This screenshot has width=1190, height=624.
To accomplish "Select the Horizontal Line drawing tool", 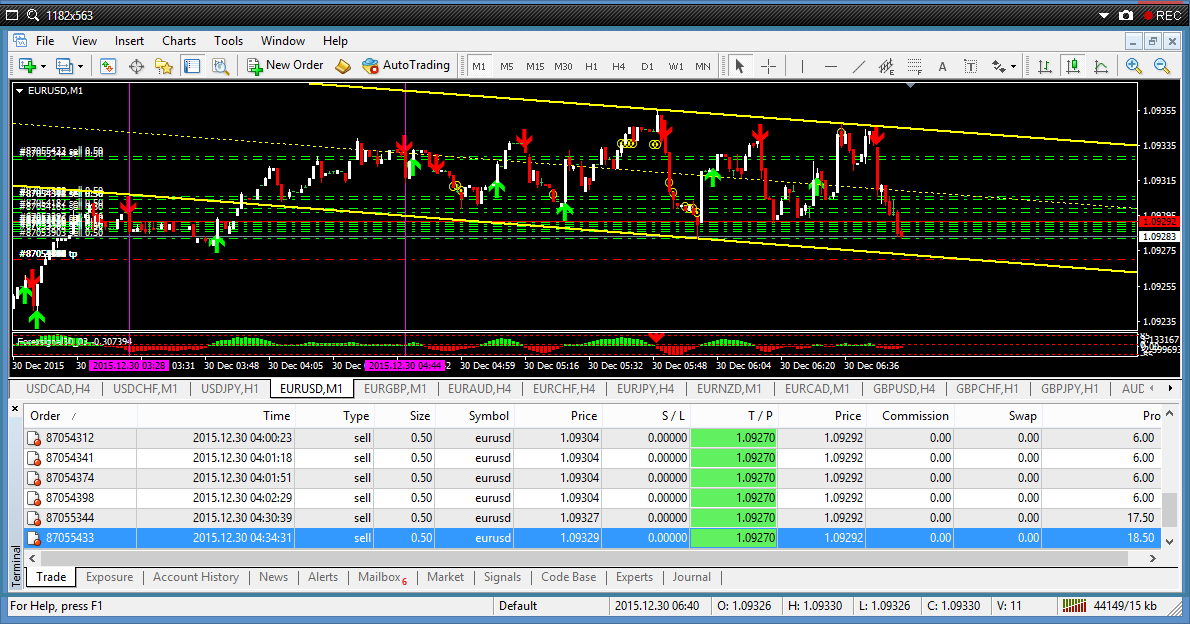I will point(830,66).
